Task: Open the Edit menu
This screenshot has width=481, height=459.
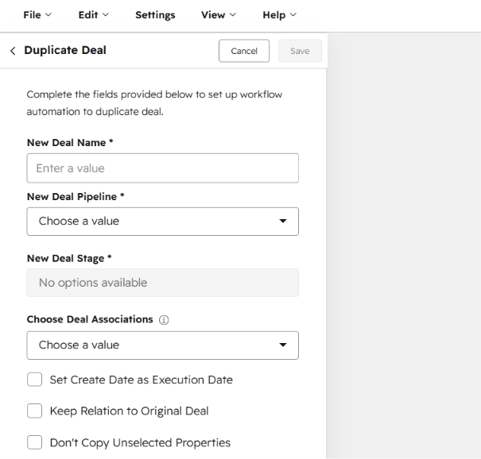Action: point(93,15)
